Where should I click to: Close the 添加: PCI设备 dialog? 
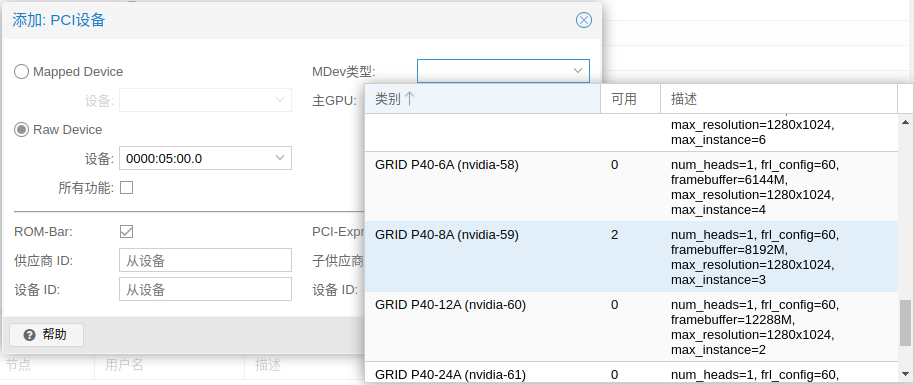tap(583, 20)
